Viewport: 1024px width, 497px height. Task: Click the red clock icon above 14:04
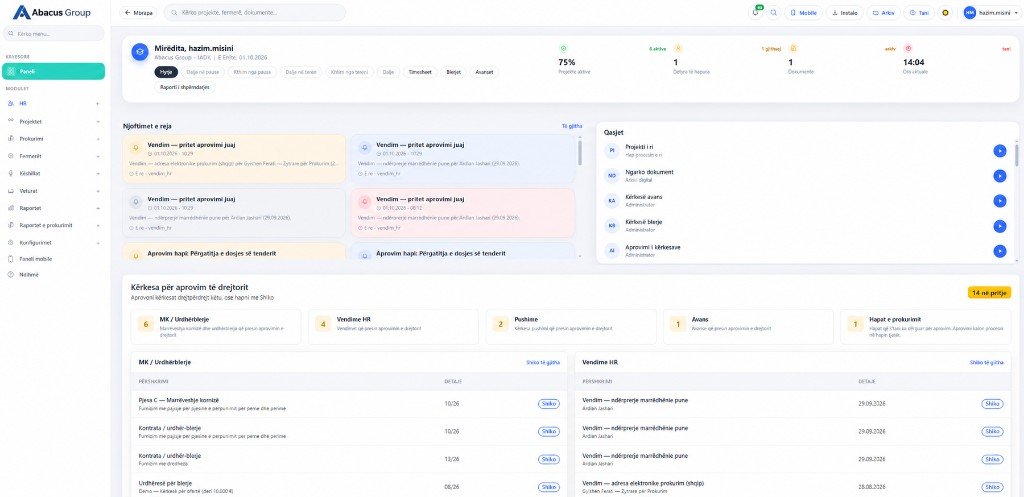[908, 48]
